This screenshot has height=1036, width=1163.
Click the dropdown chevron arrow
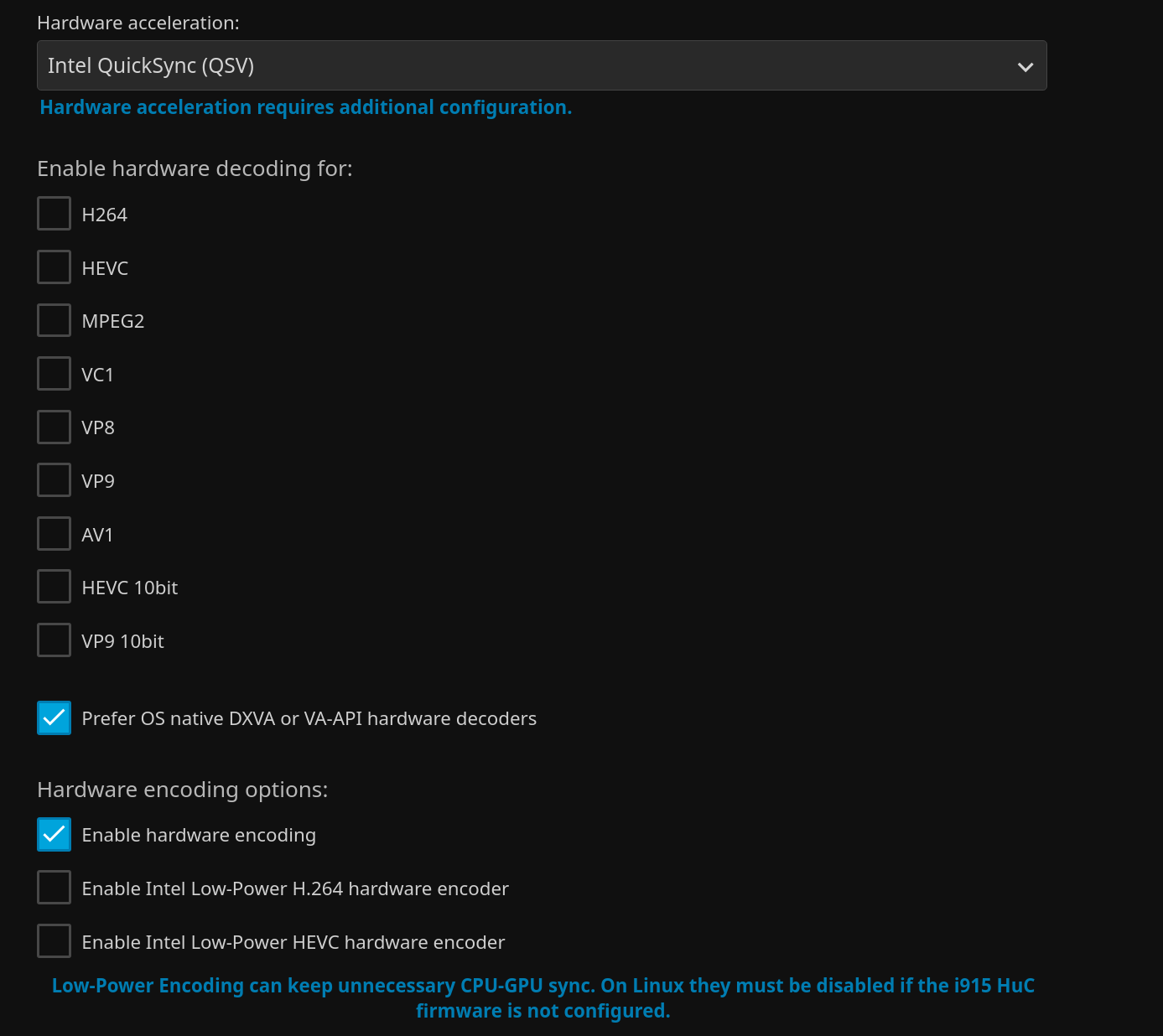point(1025,65)
